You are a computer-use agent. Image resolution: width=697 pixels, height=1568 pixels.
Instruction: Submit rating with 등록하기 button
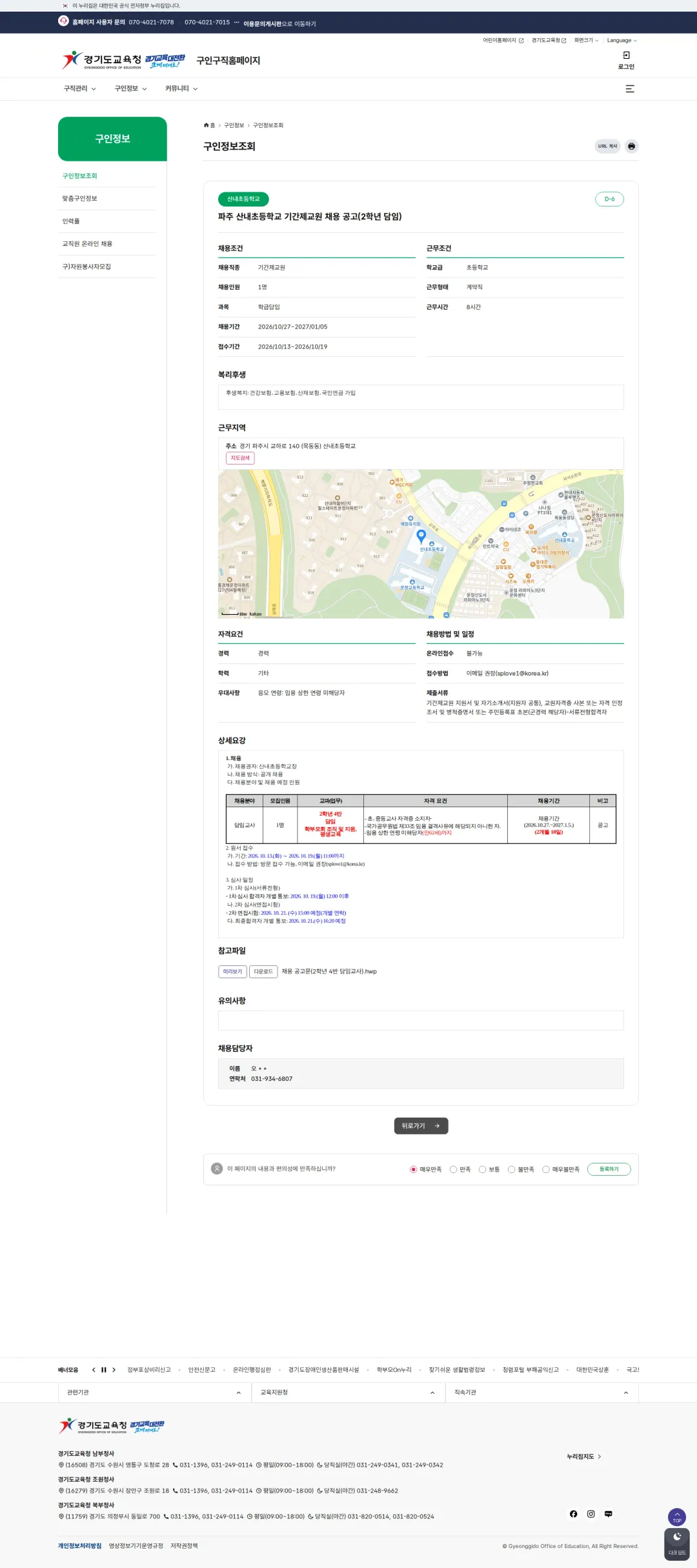click(609, 1169)
